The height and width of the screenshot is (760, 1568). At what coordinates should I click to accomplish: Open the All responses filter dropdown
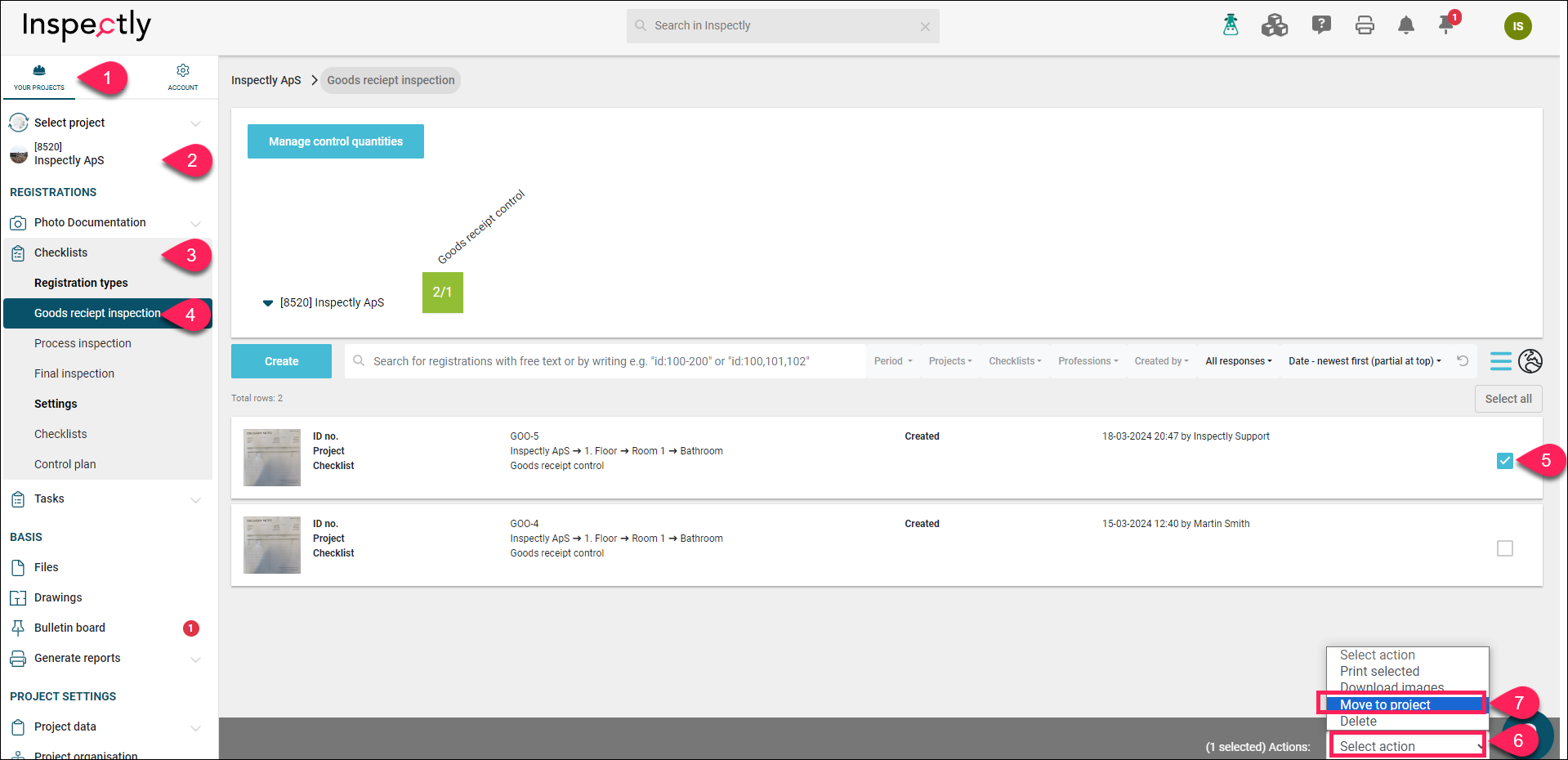tap(1239, 361)
